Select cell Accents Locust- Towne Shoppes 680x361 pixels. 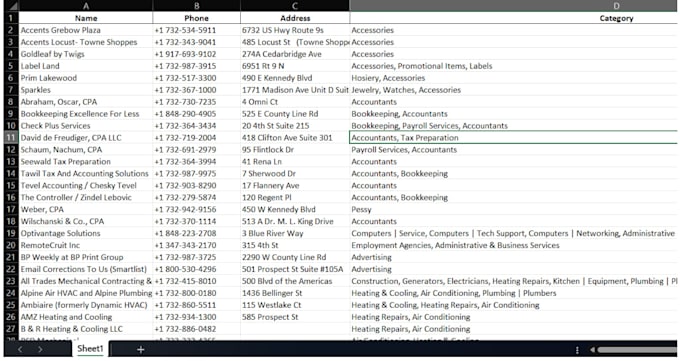(86, 42)
